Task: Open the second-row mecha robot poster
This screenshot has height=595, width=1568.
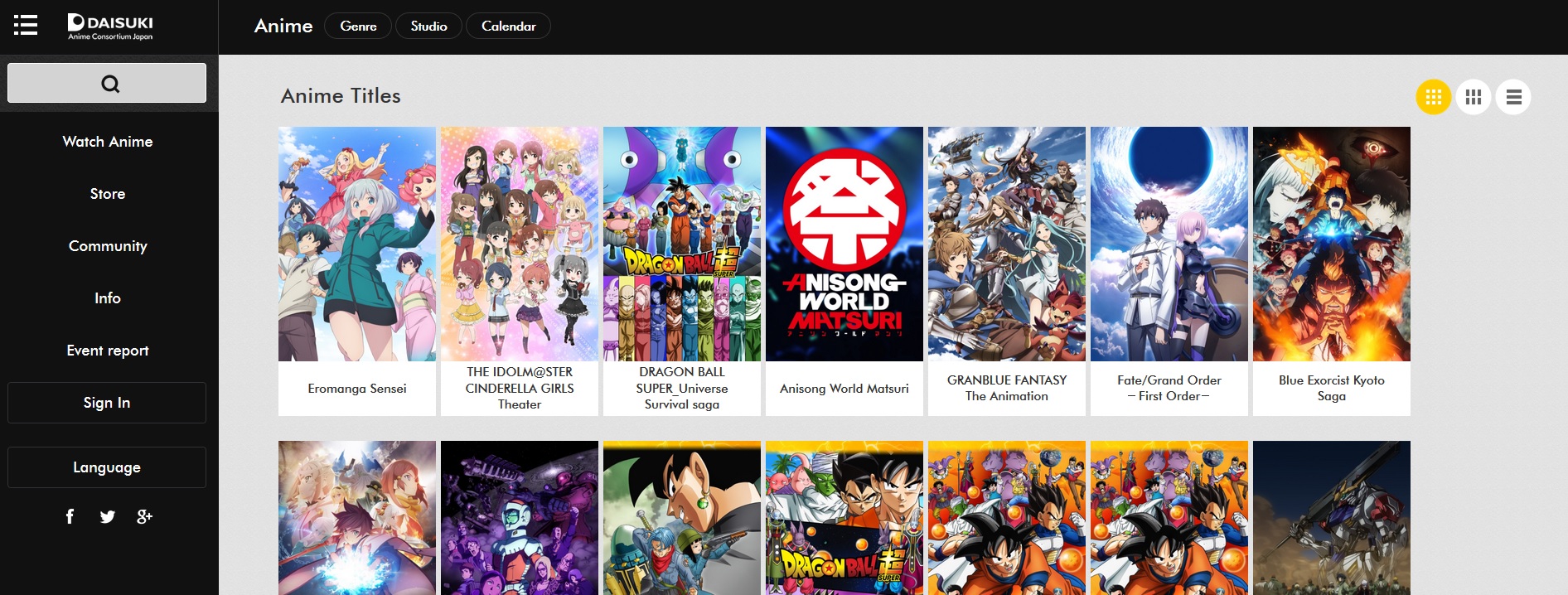Action: [1332, 518]
